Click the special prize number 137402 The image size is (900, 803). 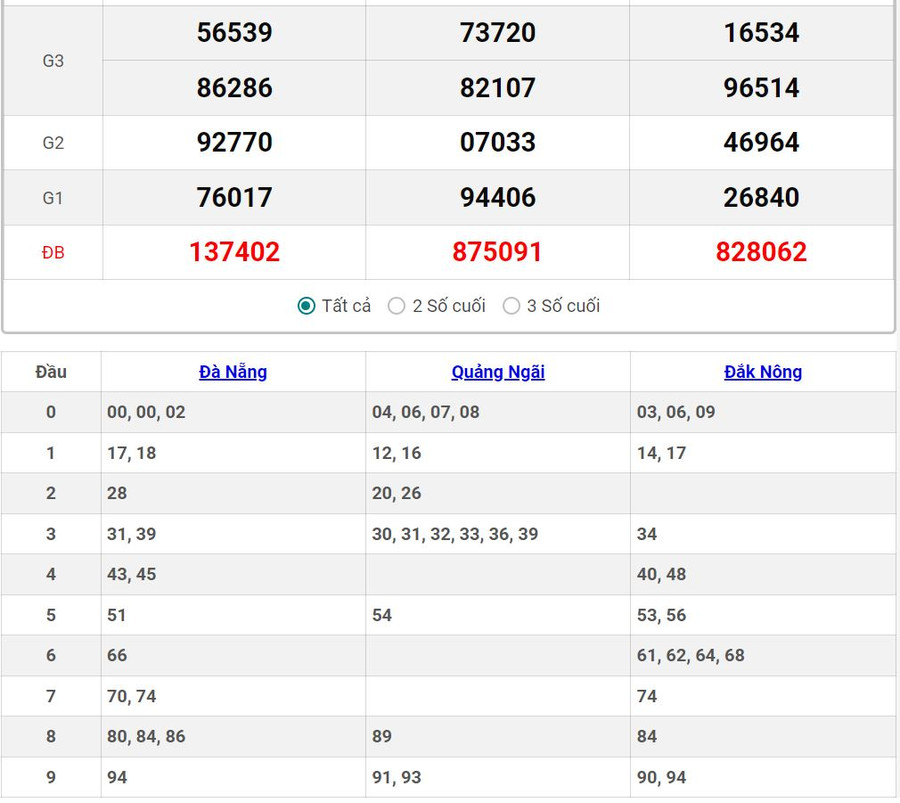click(x=234, y=252)
